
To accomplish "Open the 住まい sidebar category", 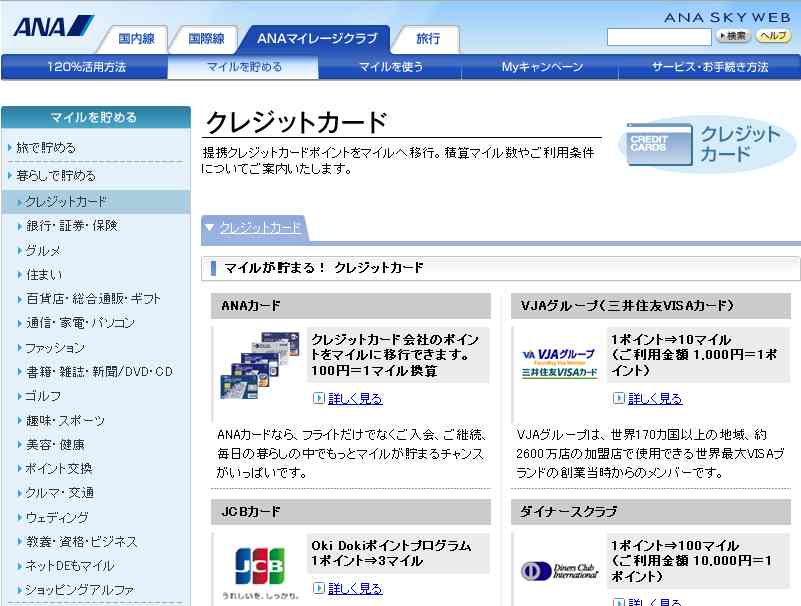I will (44, 274).
